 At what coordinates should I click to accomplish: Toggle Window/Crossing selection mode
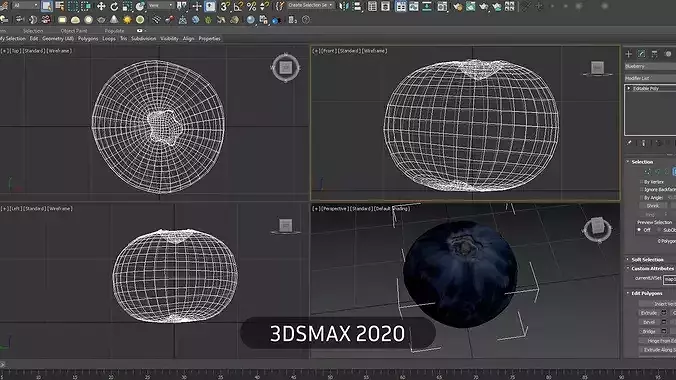pos(86,6)
